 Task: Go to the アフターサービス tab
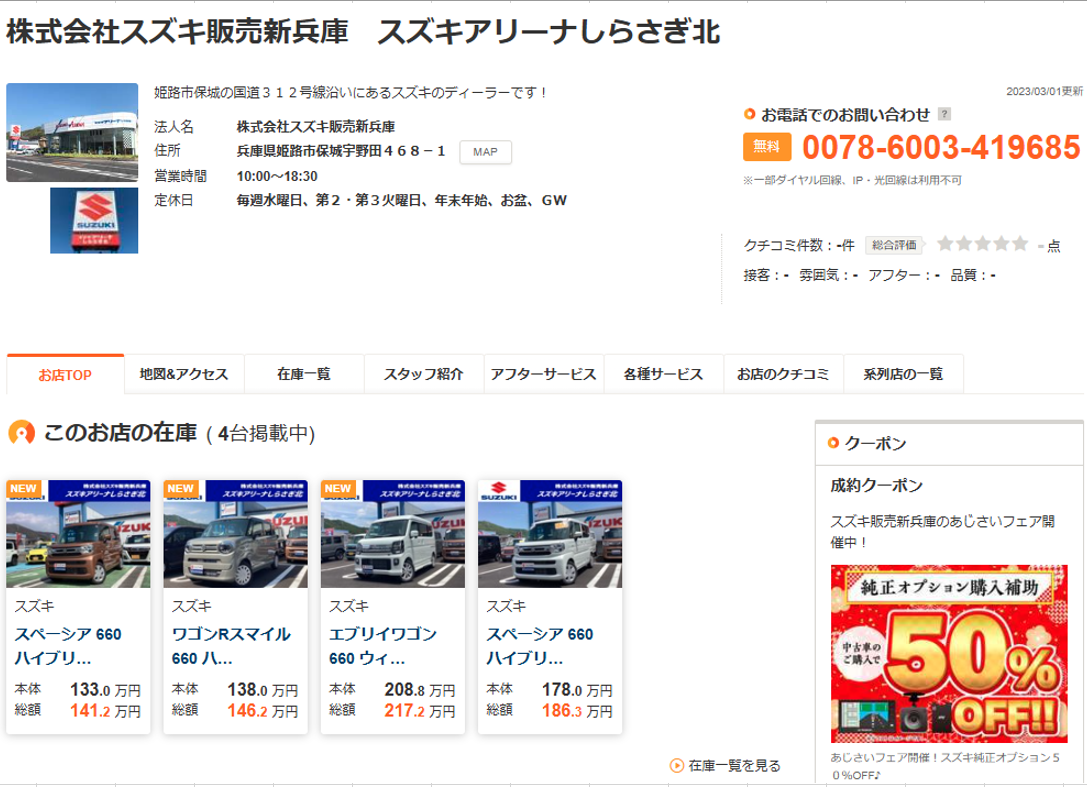click(544, 375)
